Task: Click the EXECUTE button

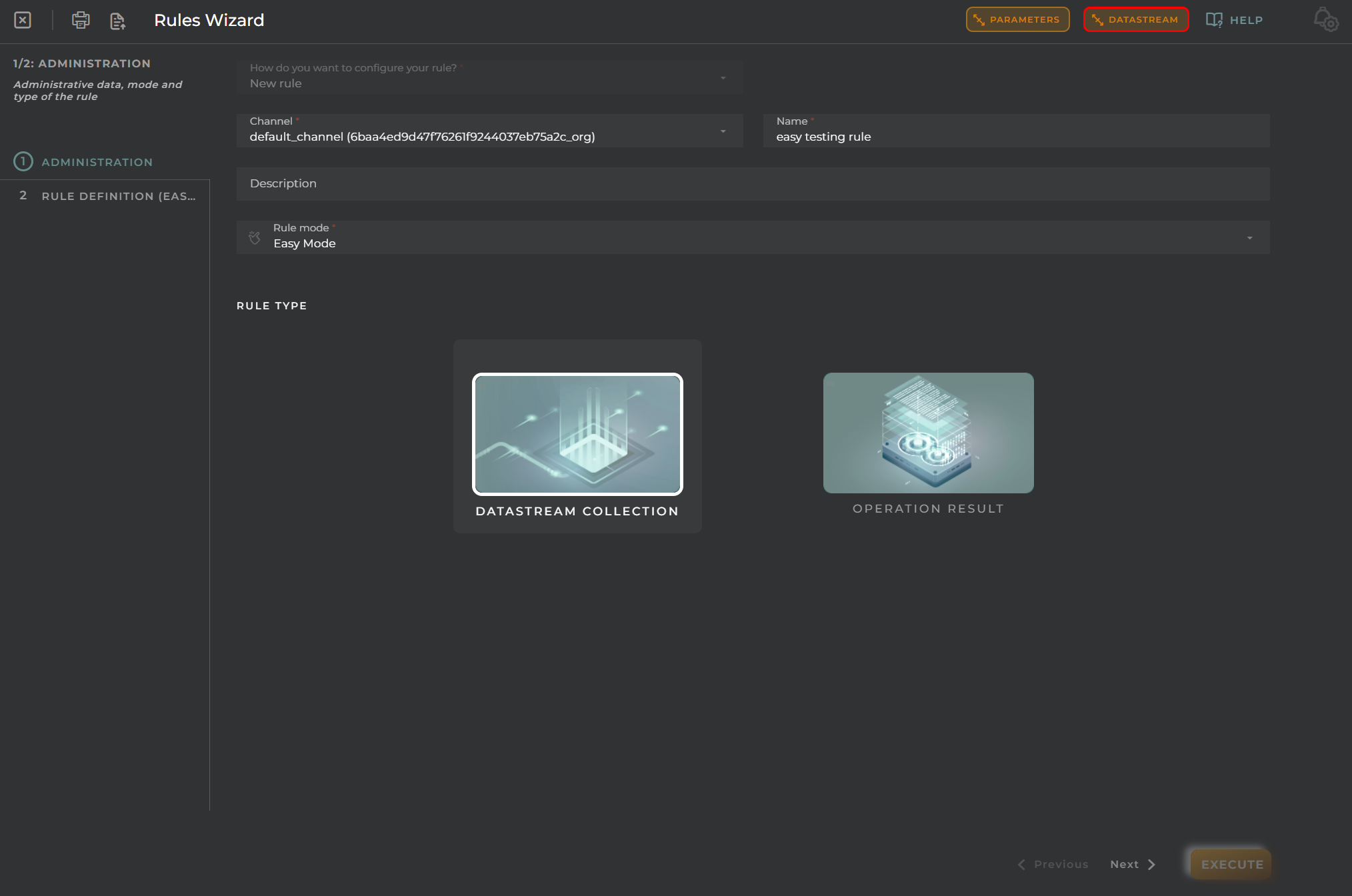Action: [1231, 864]
